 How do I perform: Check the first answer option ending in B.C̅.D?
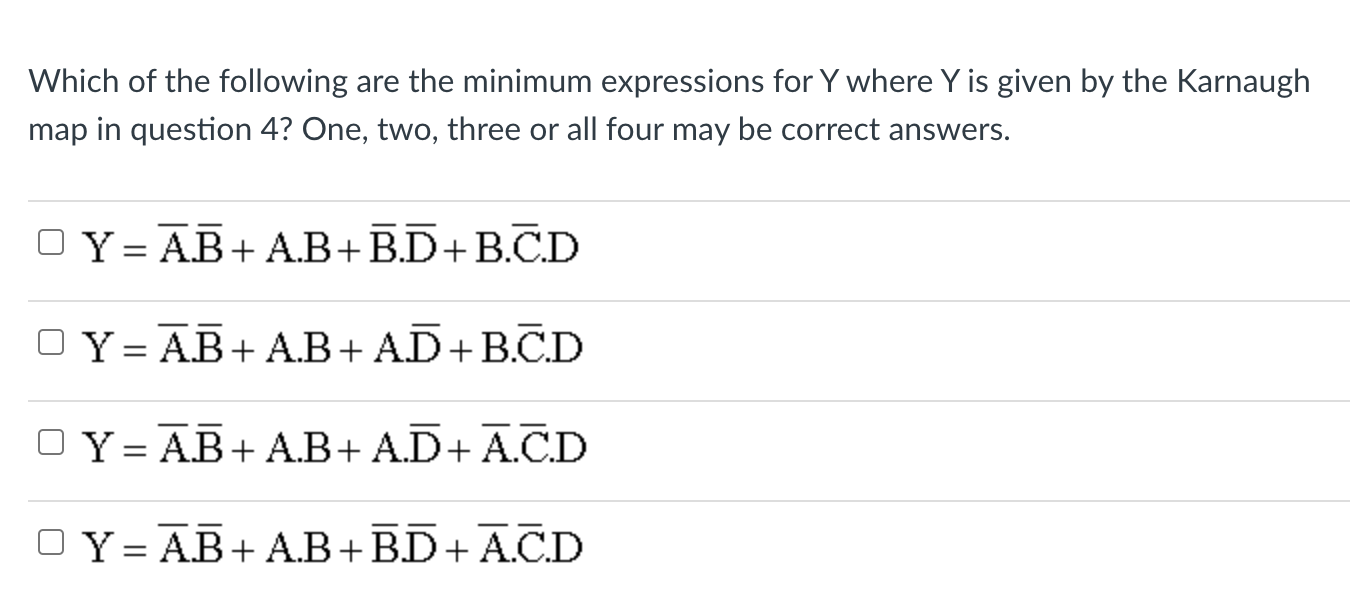click(50, 240)
